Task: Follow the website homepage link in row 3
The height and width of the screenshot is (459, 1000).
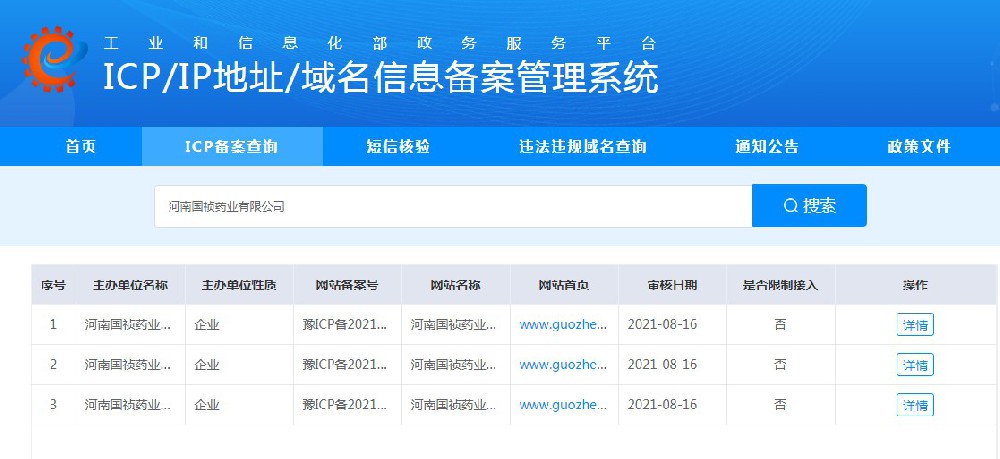Action: tap(564, 405)
